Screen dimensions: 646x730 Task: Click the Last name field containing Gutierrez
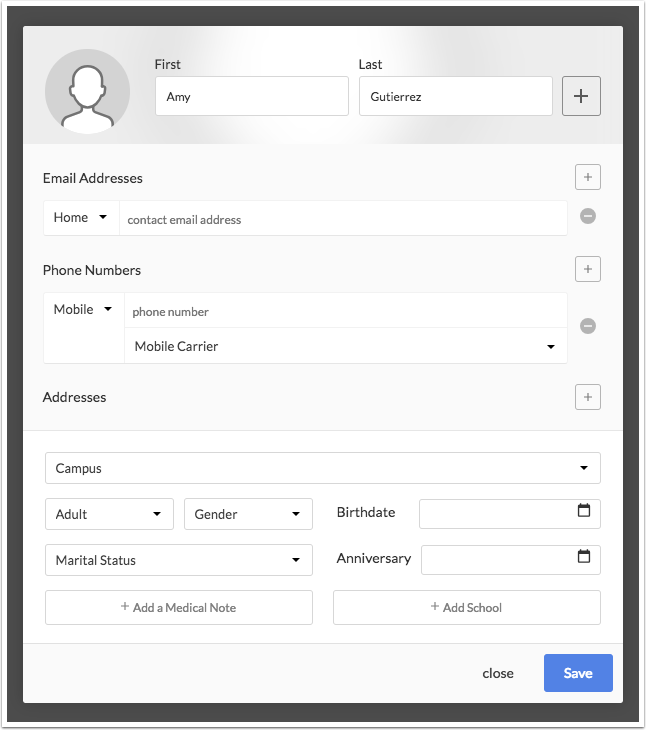[x=456, y=96]
